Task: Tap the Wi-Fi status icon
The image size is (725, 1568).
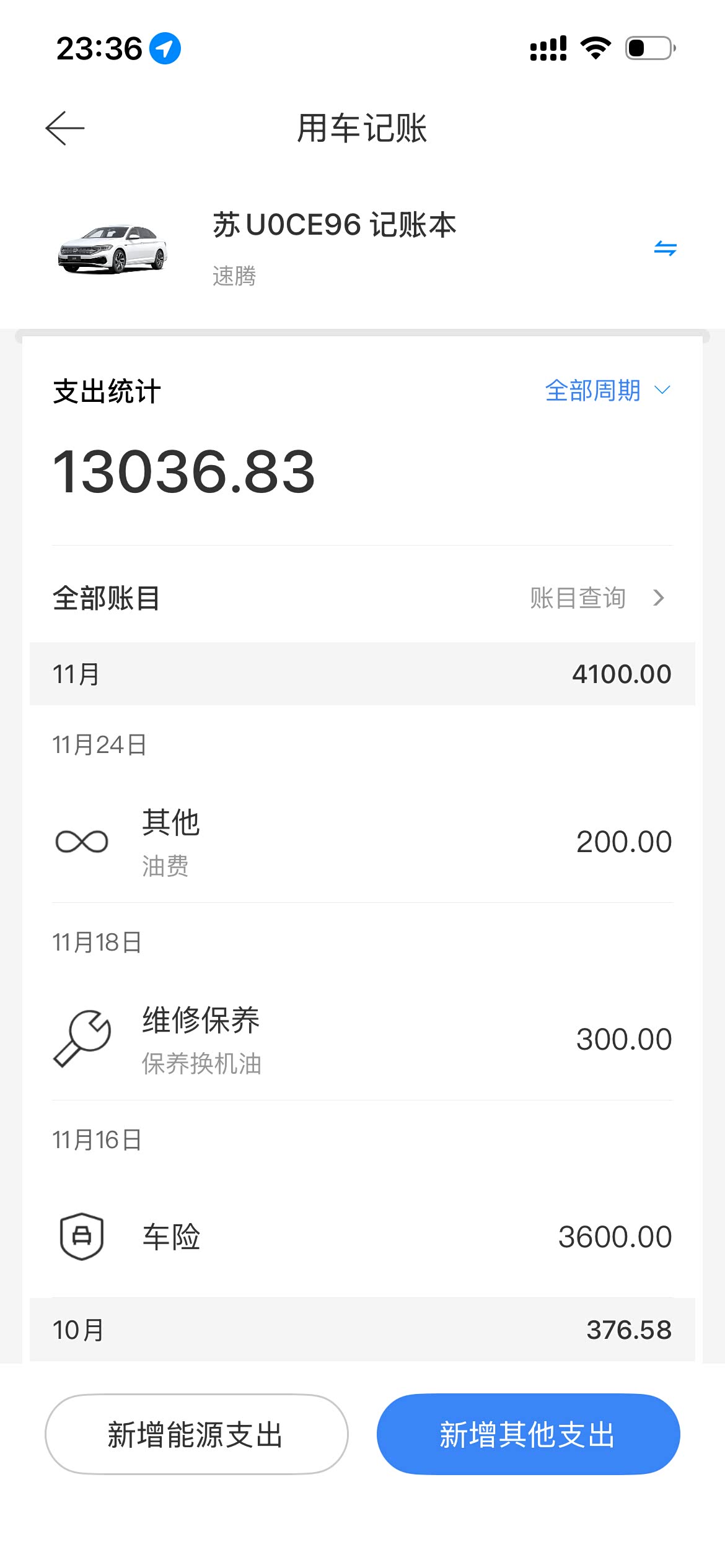Action: pyautogui.click(x=595, y=48)
